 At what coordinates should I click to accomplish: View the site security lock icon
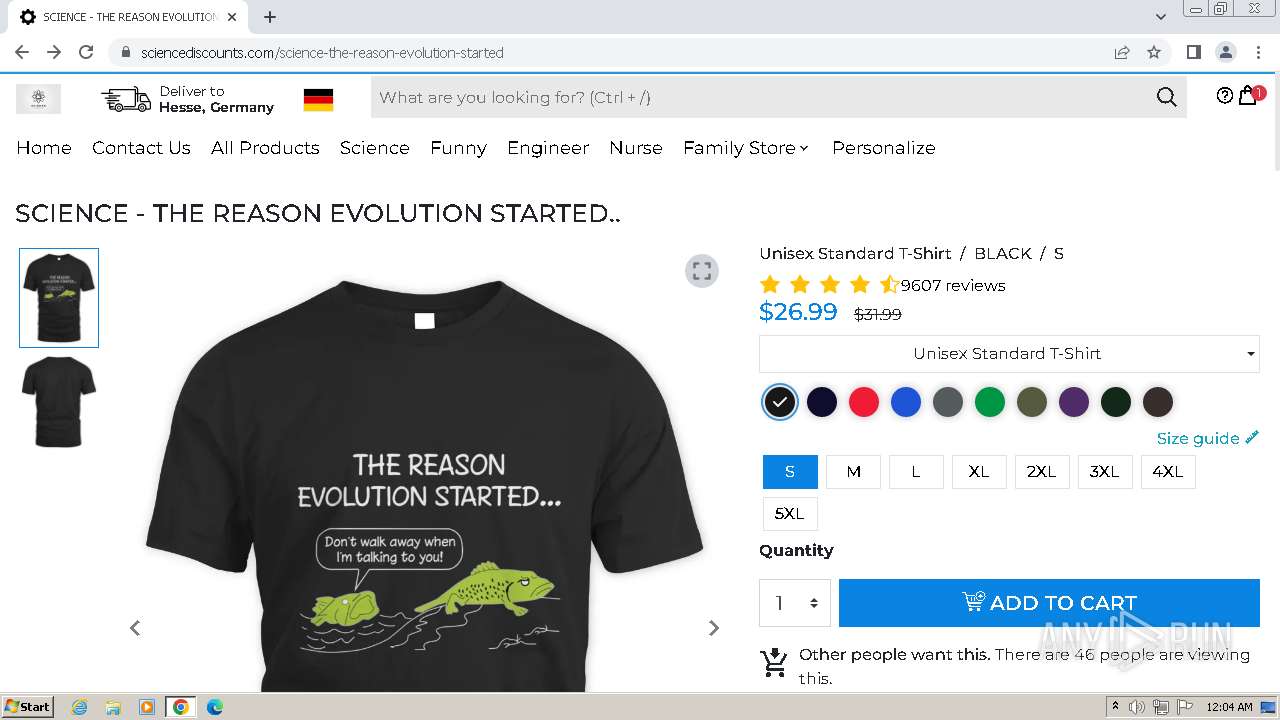125,52
